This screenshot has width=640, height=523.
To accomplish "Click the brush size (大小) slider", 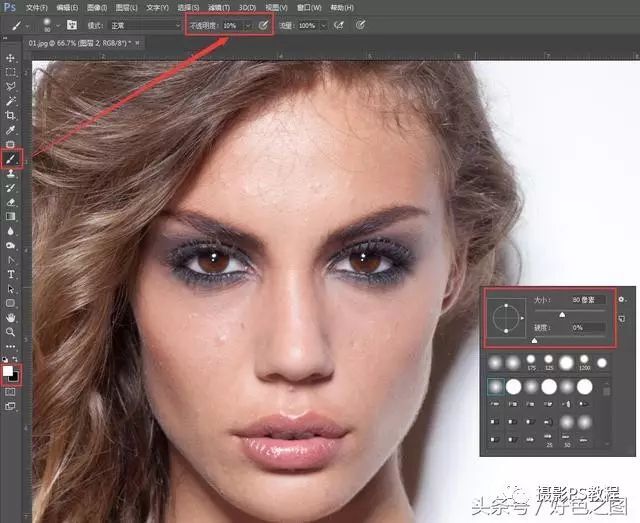I will (x=560, y=314).
